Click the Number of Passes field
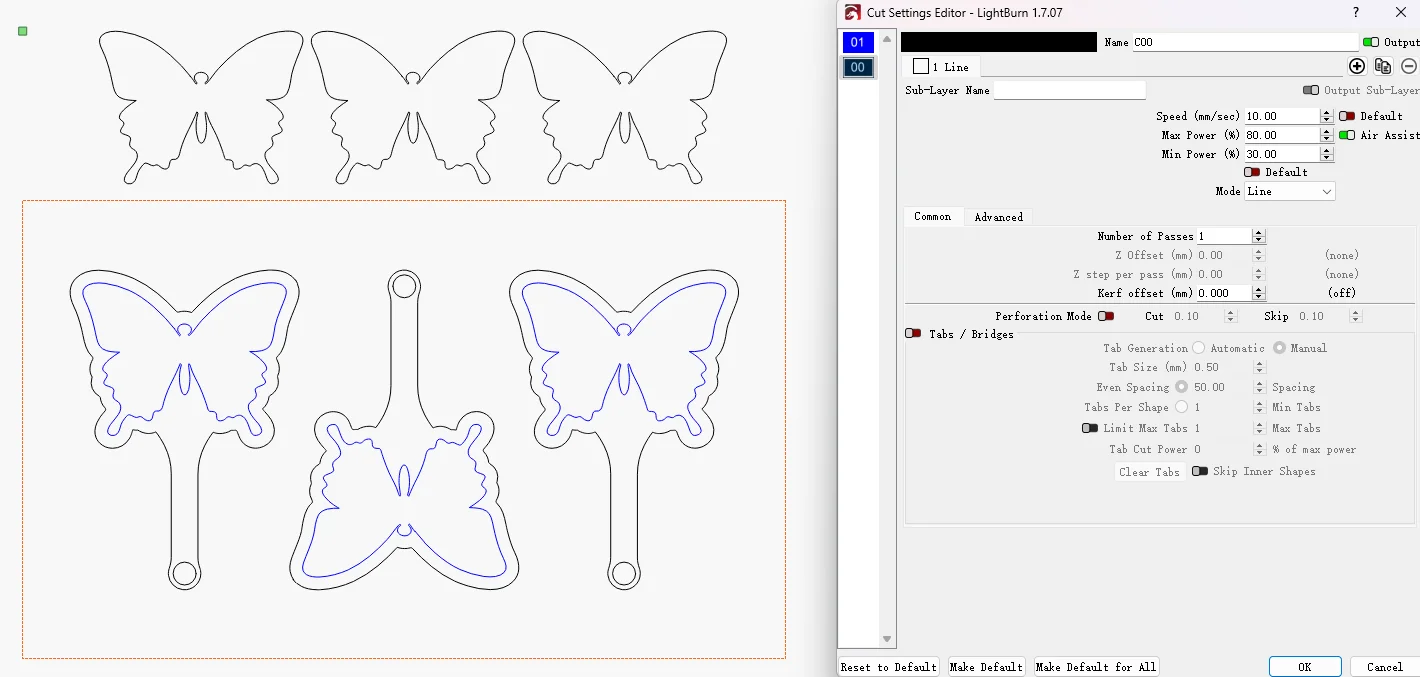 [1224, 236]
